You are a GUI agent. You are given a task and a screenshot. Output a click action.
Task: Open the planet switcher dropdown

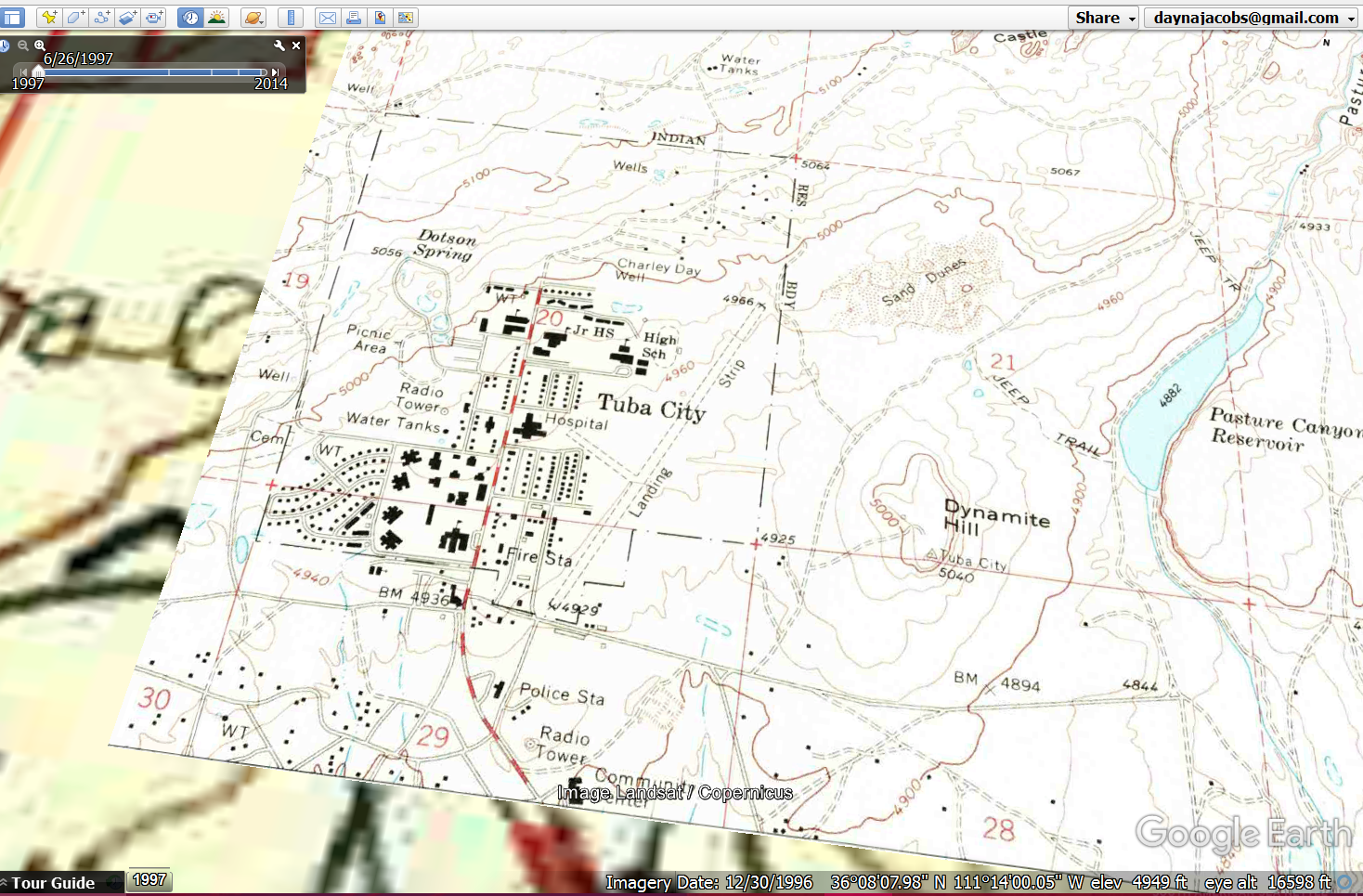point(253,18)
